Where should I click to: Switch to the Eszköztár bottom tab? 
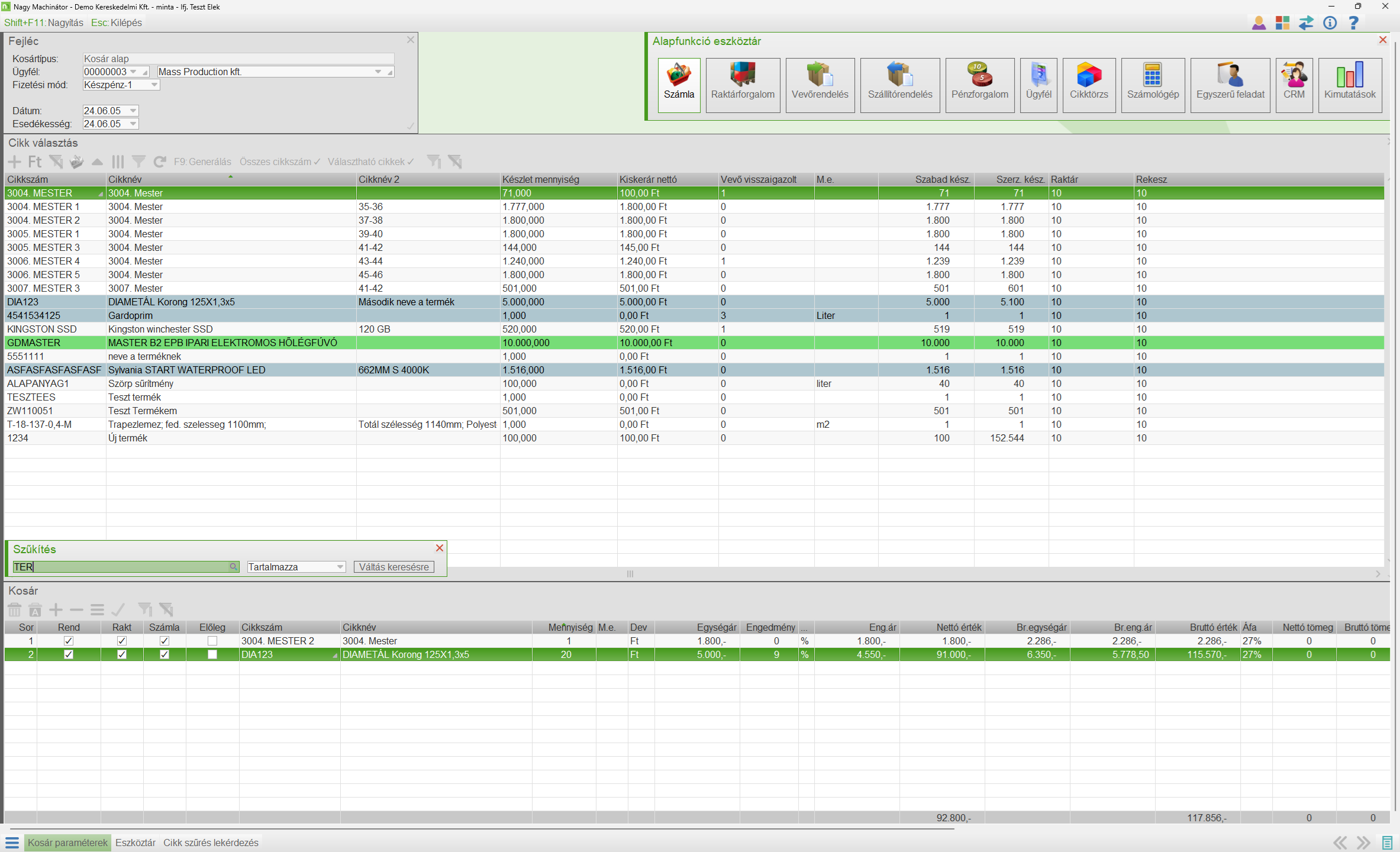135,843
